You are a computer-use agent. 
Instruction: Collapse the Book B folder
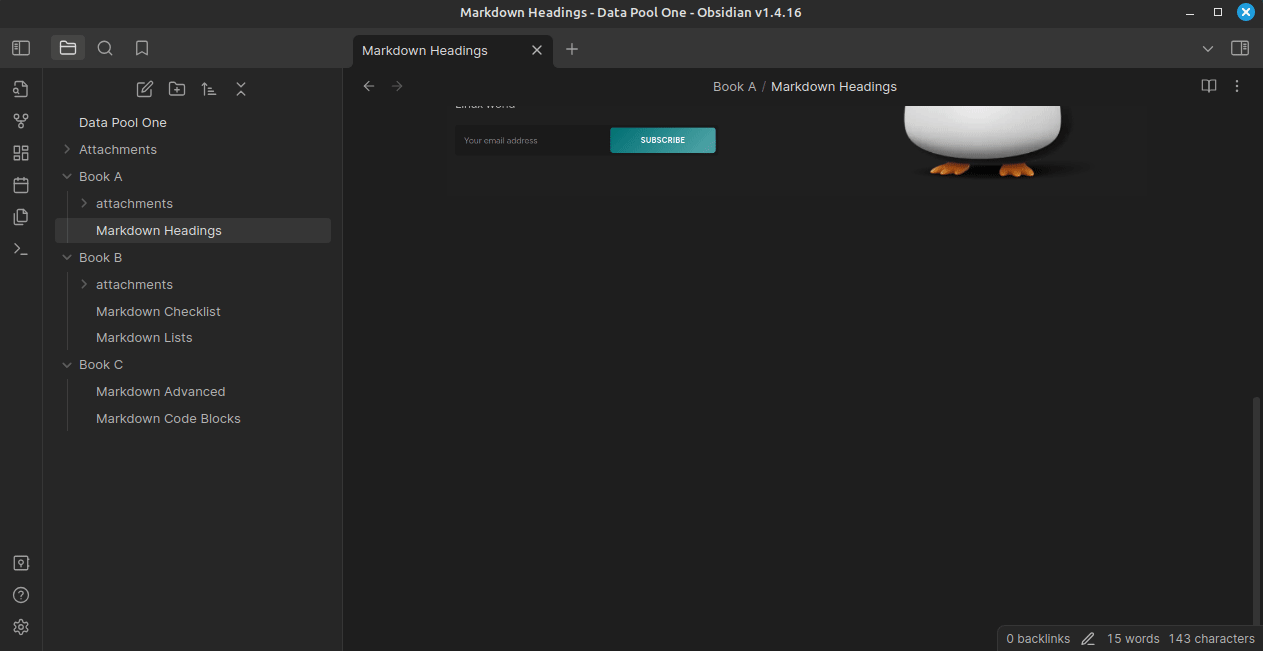(x=67, y=258)
